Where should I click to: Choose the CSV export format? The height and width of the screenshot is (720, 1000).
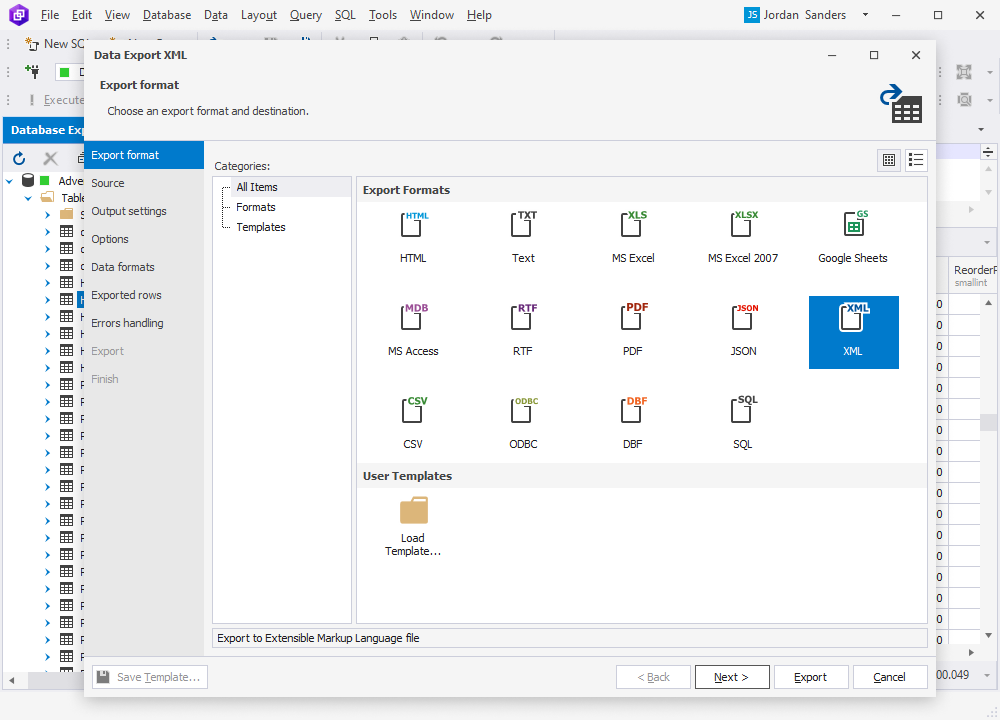coord(413,418)
